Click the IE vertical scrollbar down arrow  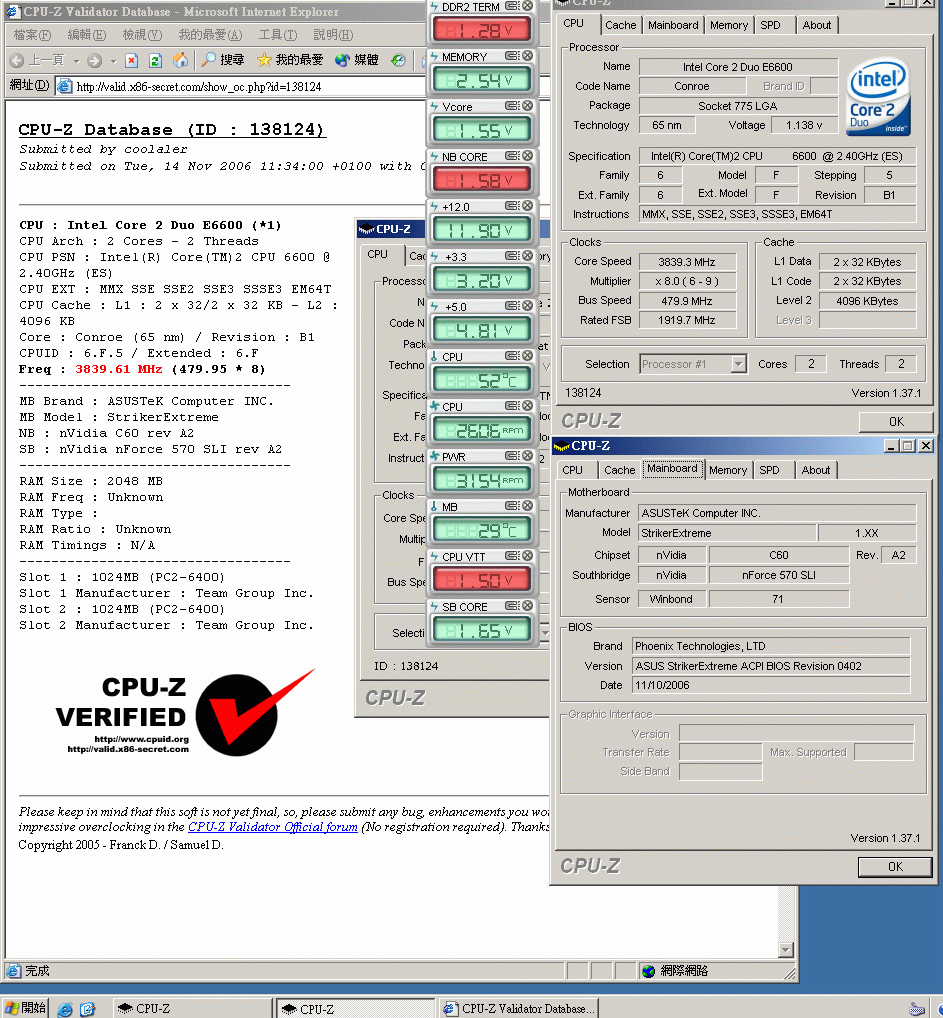click(x=786, y=950)
